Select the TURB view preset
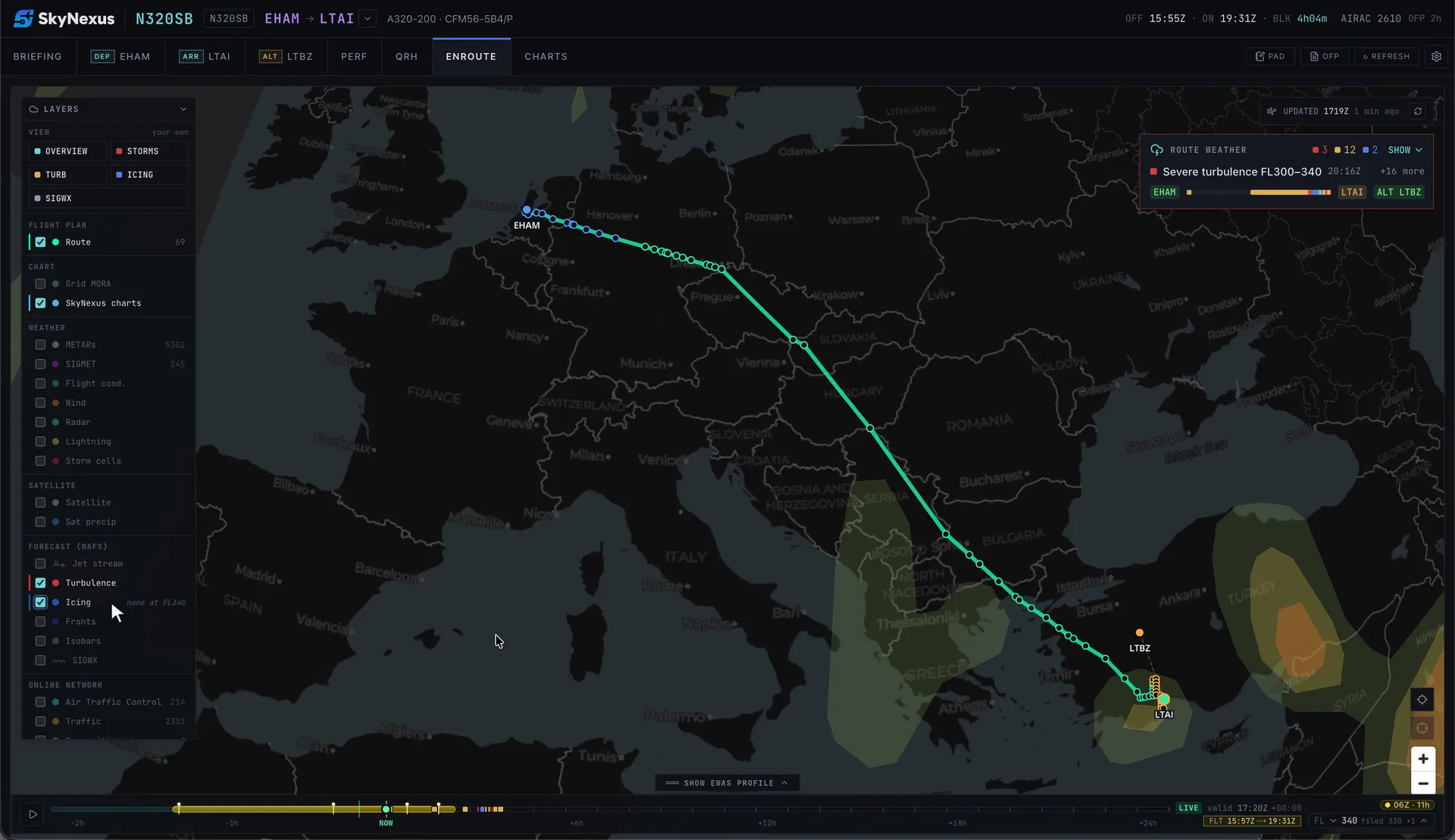Image resolution: width=1455 pixels, height=840 pixels. [x=67, y=175]
